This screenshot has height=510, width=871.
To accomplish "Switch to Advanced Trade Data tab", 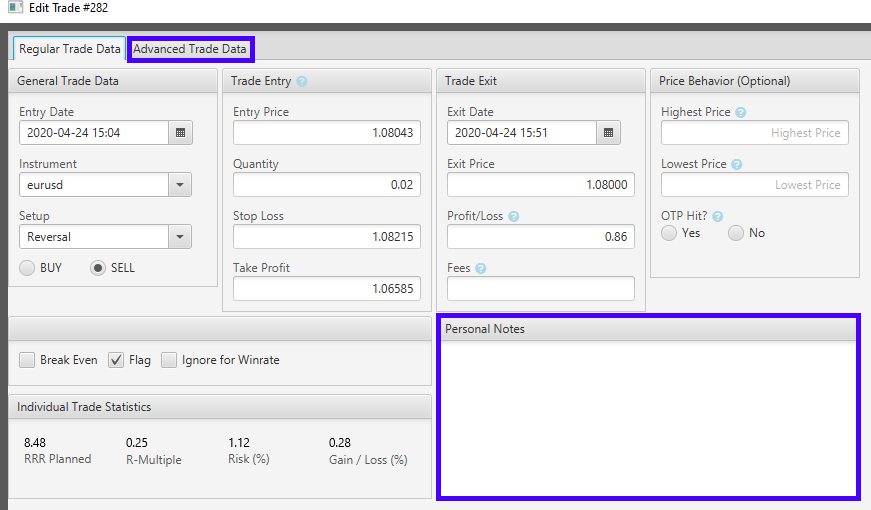I will [190, 49].
